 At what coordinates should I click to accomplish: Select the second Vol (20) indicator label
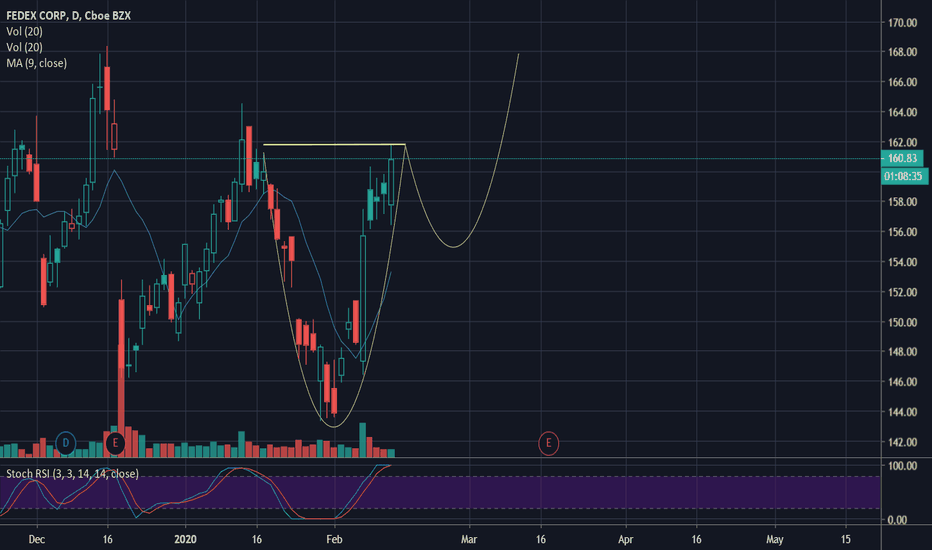click(24, 47)
